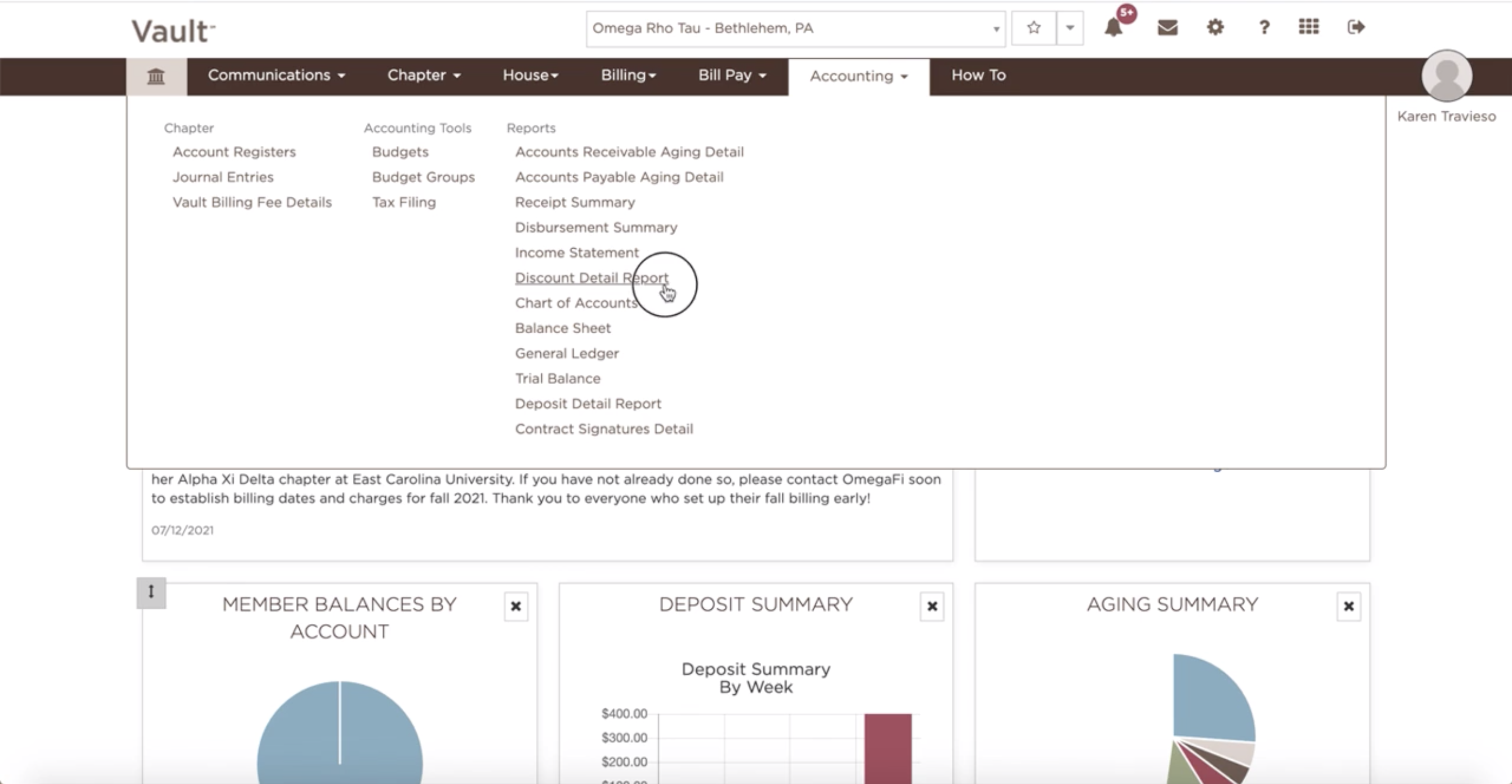The width and height of the screenshot is (1512, 784).
Task: Click the help question mark icon
Action: [1264, 28]
